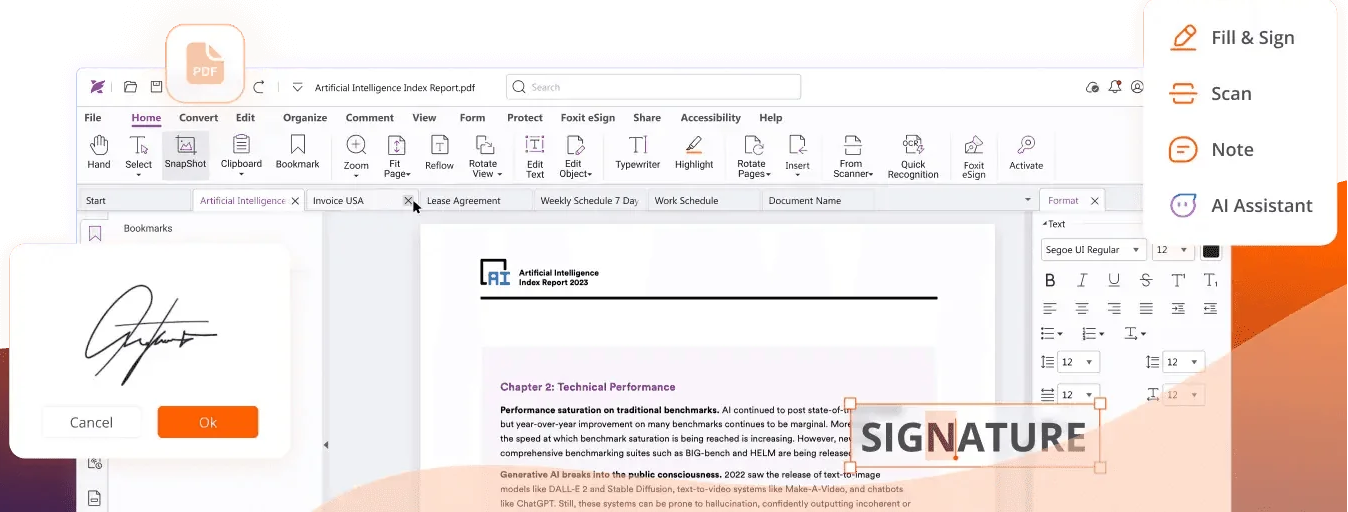Run Quick Recognition OCR
The width and height of the screenshot is (1348, 512).
click(x=912, y=157)
